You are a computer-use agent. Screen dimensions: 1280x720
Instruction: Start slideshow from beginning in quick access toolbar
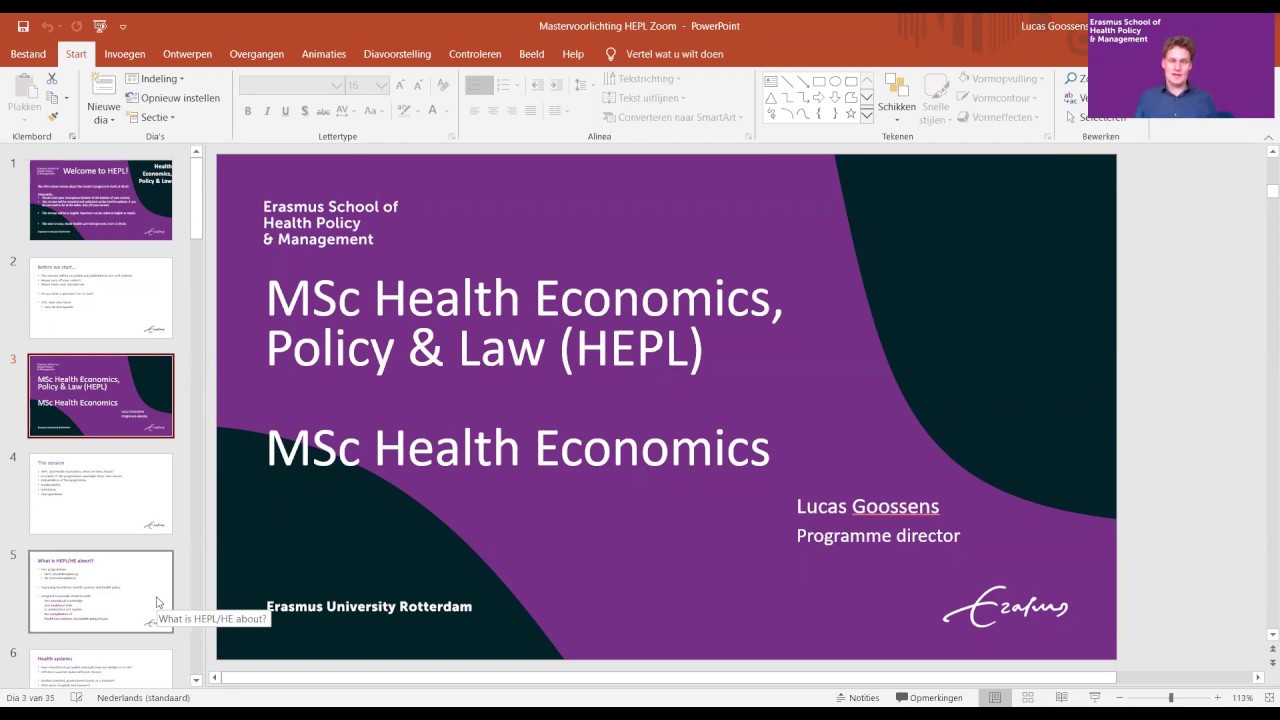coord(100,26)
